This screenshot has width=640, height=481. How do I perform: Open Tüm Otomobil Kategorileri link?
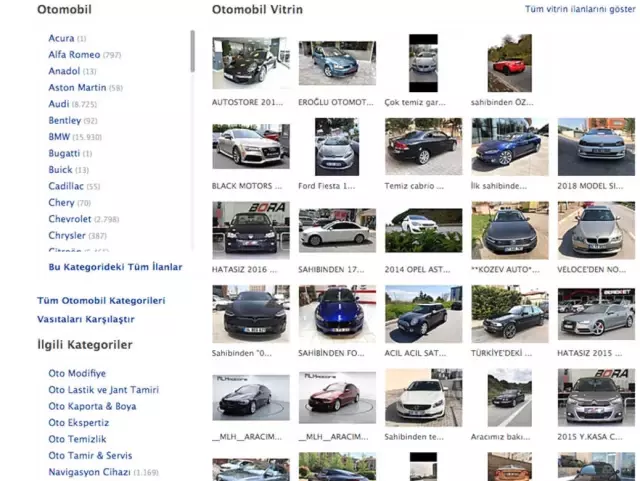click(x=101, y=301)
